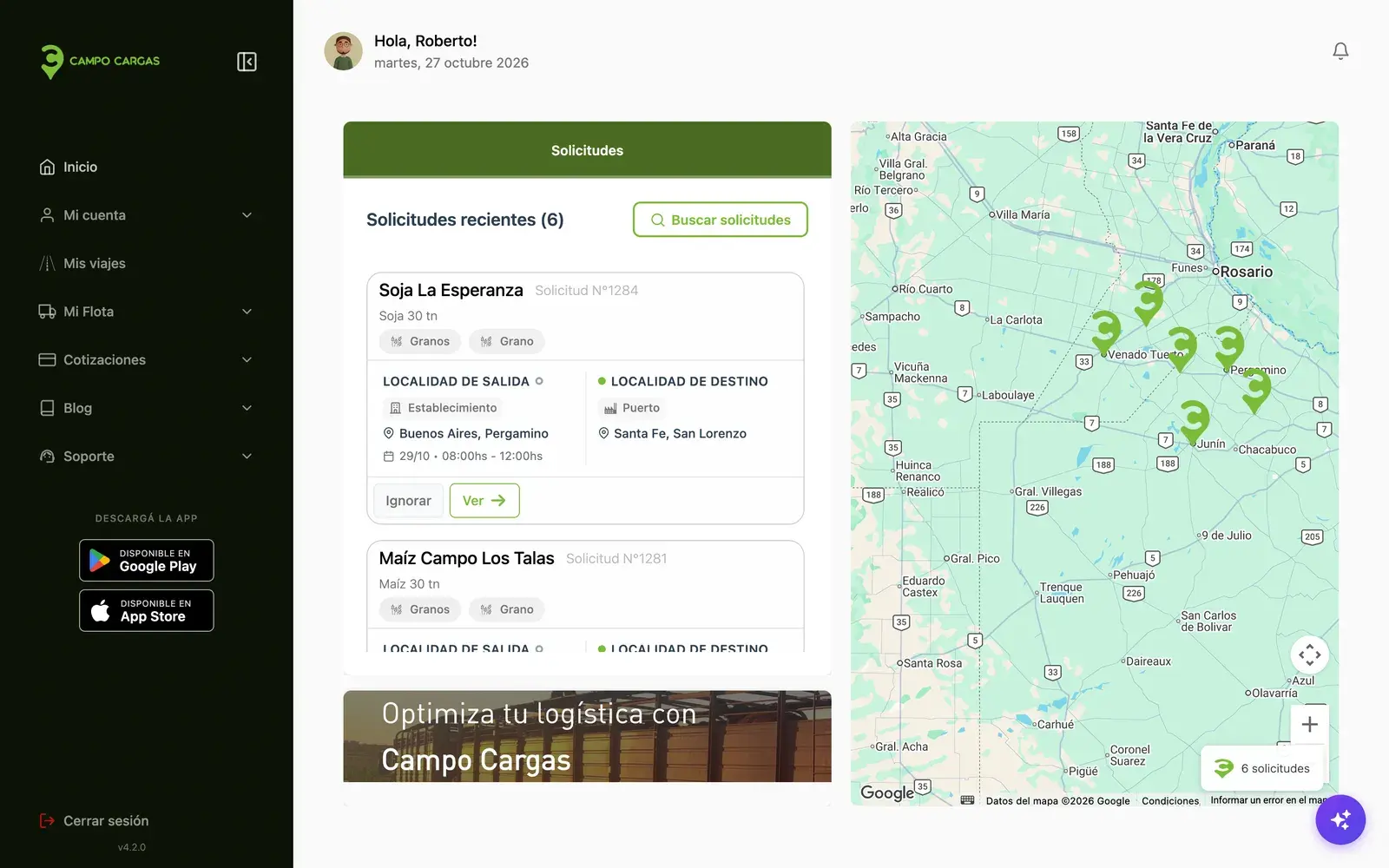
Task: Download the app from App Store
Action: point(147,610)
